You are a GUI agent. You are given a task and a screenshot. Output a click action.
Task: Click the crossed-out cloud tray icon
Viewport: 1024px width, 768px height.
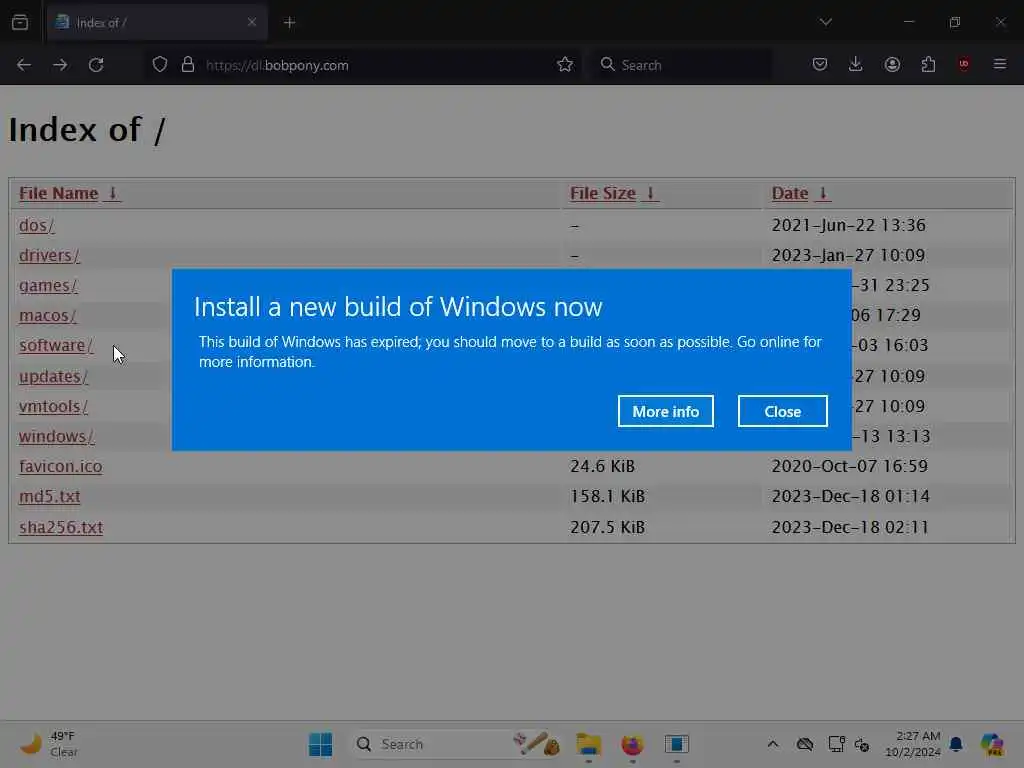805,744
